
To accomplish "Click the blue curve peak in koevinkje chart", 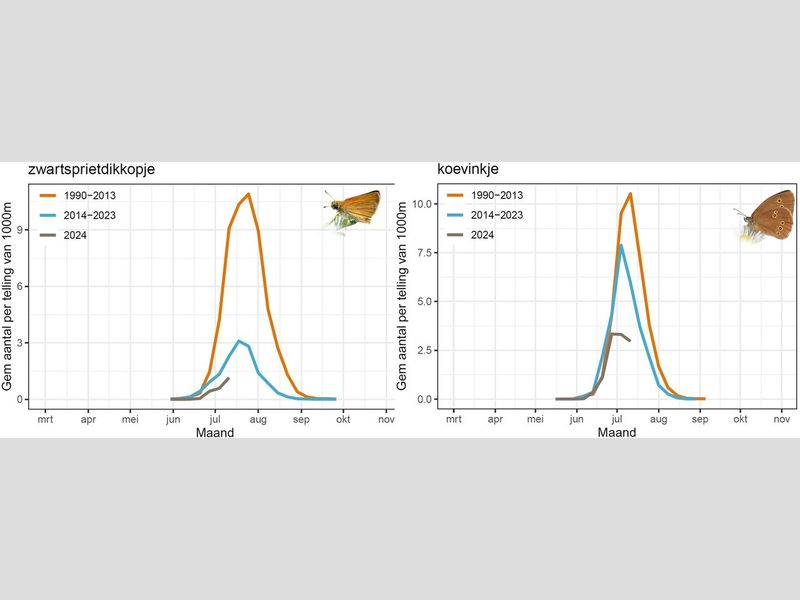I will [620, 245].
